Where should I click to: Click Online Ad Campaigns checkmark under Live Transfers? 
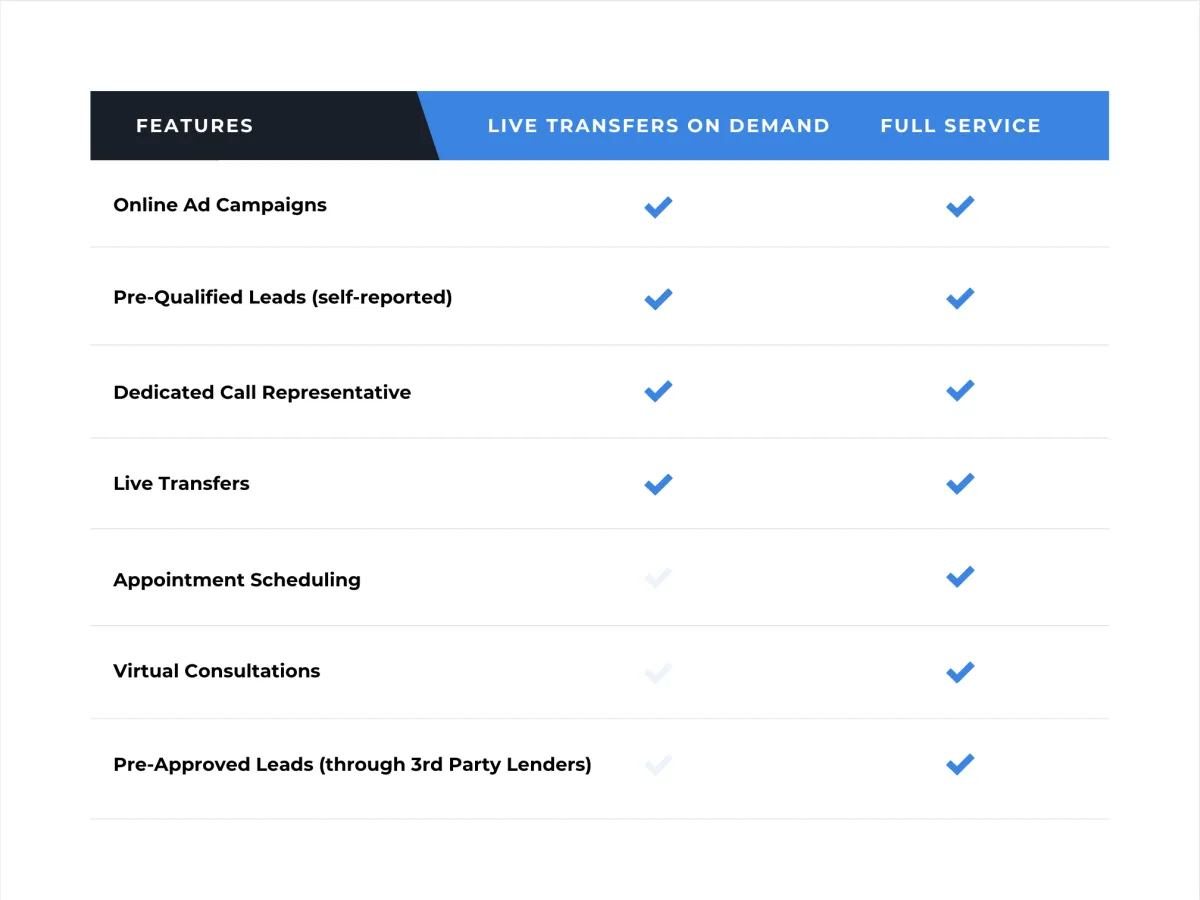(x=658, y=207)
